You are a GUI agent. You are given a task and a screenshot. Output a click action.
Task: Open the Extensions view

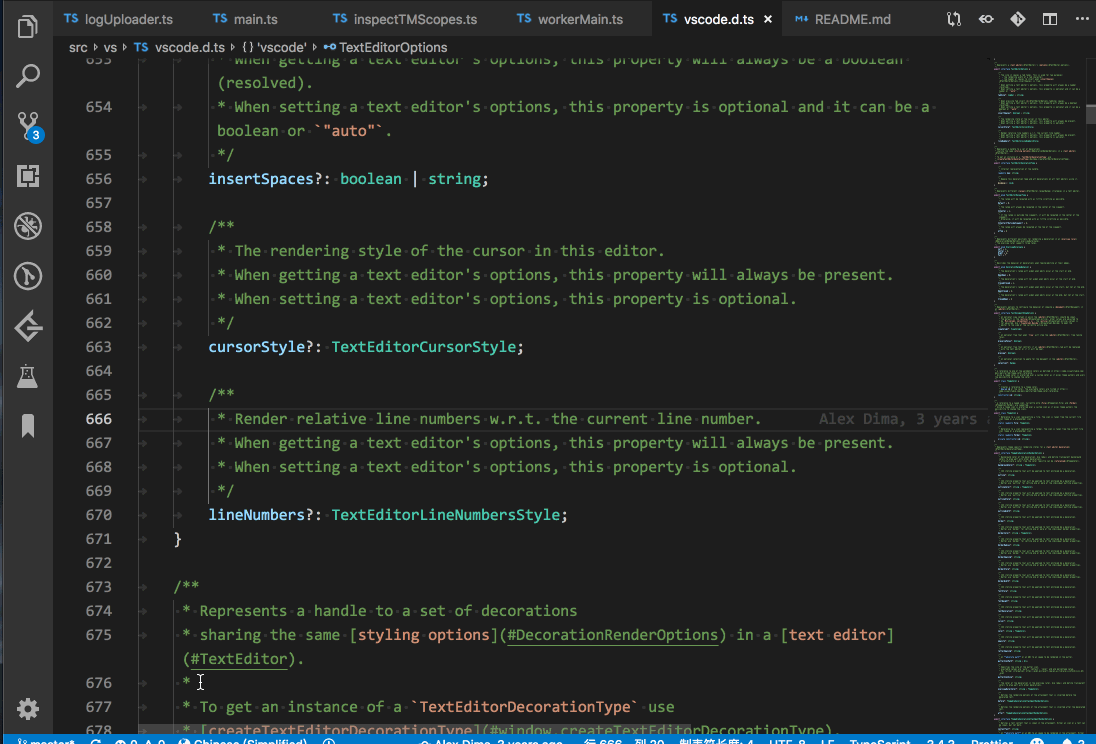click(27, 176)
